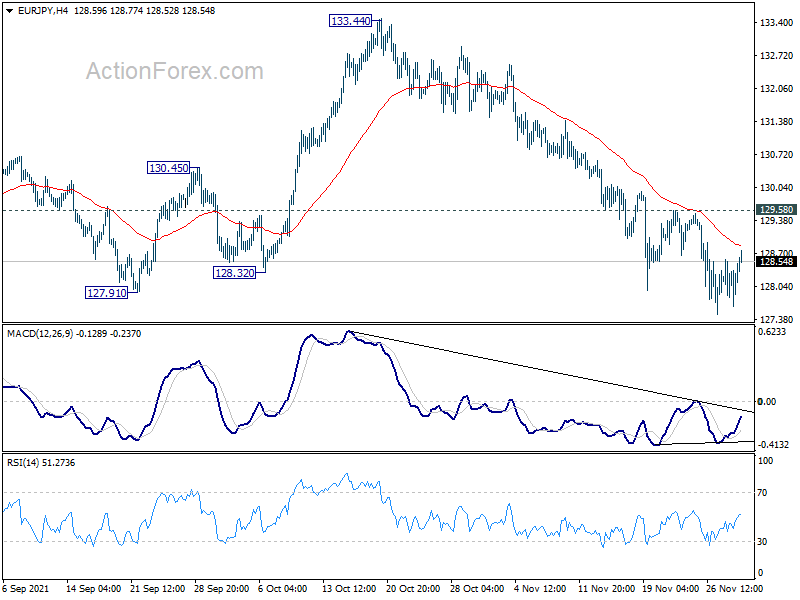Click the OHLC values 128.596 128.774 128.528

127,11
